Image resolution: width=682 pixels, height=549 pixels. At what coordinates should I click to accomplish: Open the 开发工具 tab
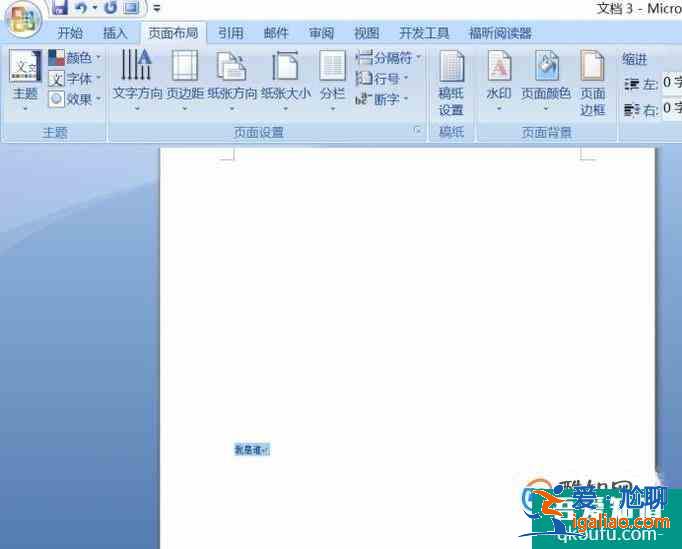point(424,33)
